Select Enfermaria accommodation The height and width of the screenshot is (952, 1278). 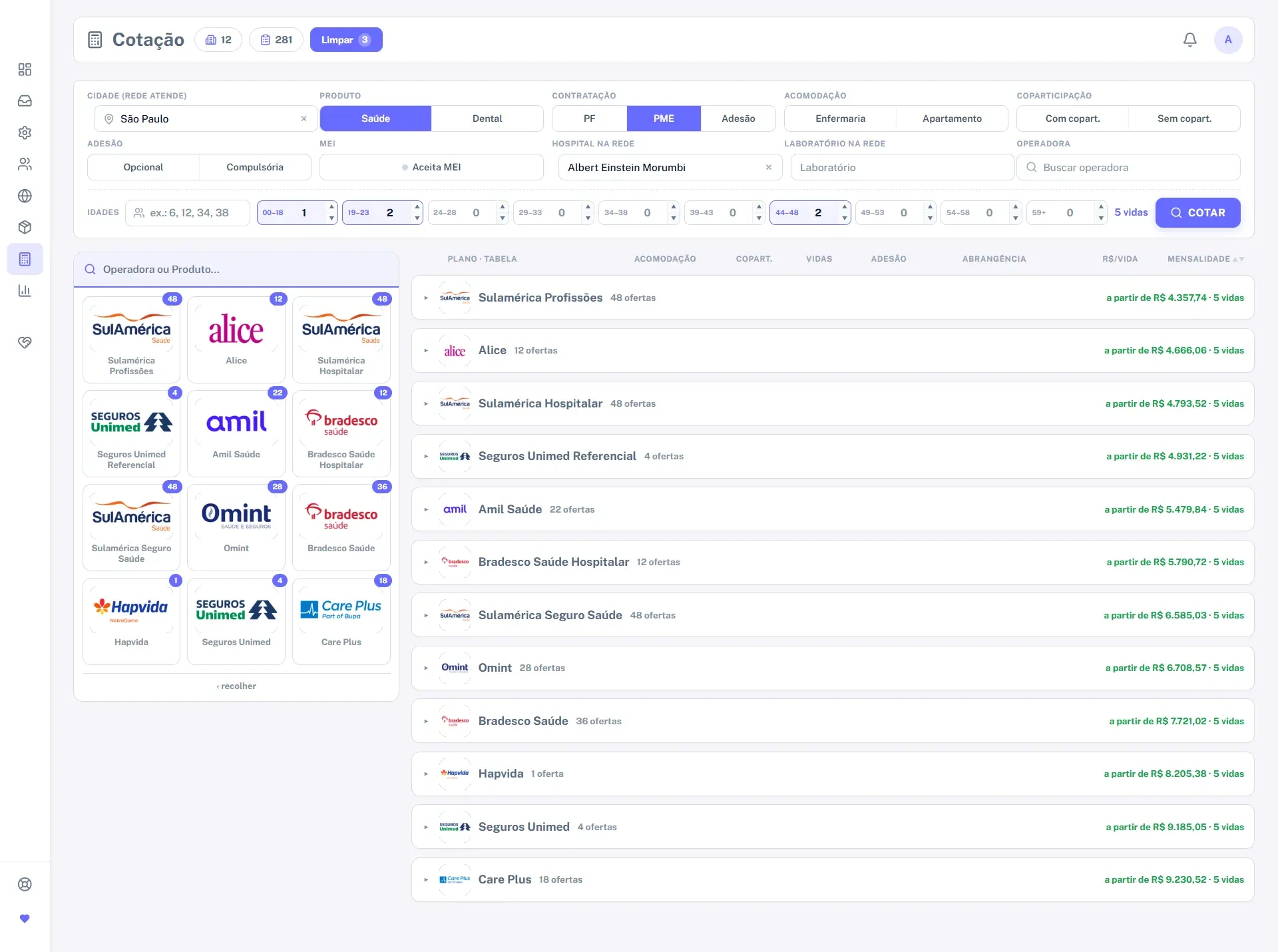click(841, 119)
